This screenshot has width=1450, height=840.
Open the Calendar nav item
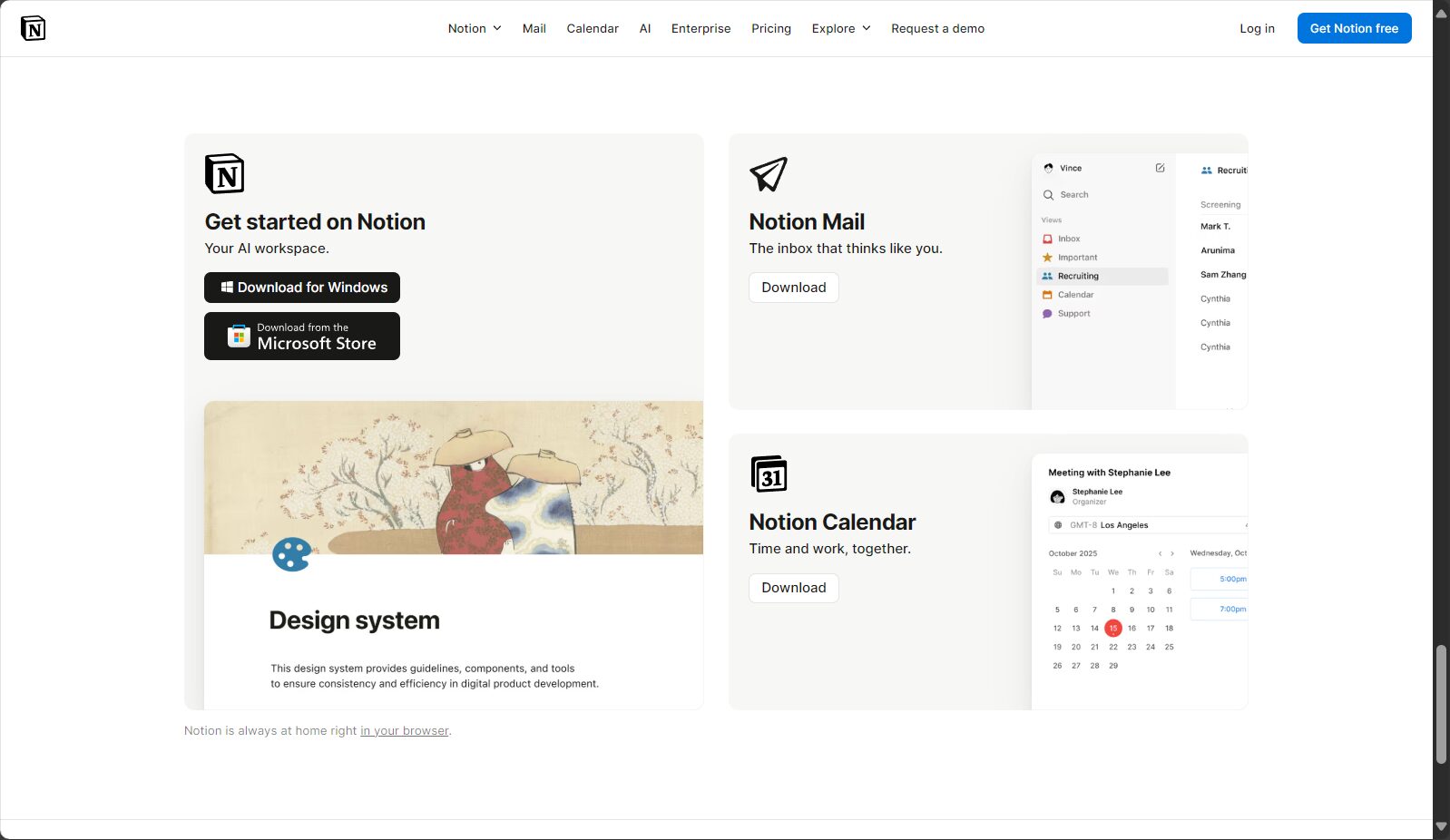click(x=593, y=28)
